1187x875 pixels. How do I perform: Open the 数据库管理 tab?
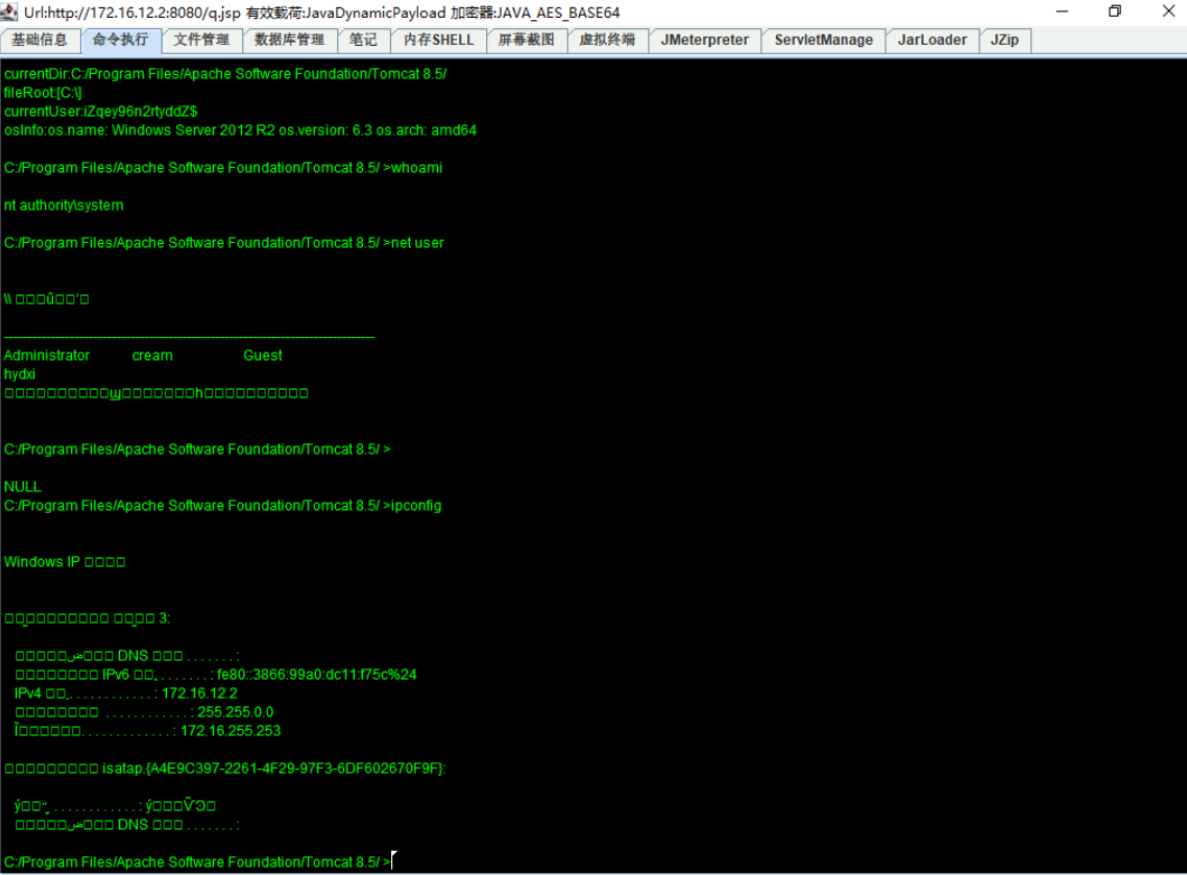pos(289,40)
